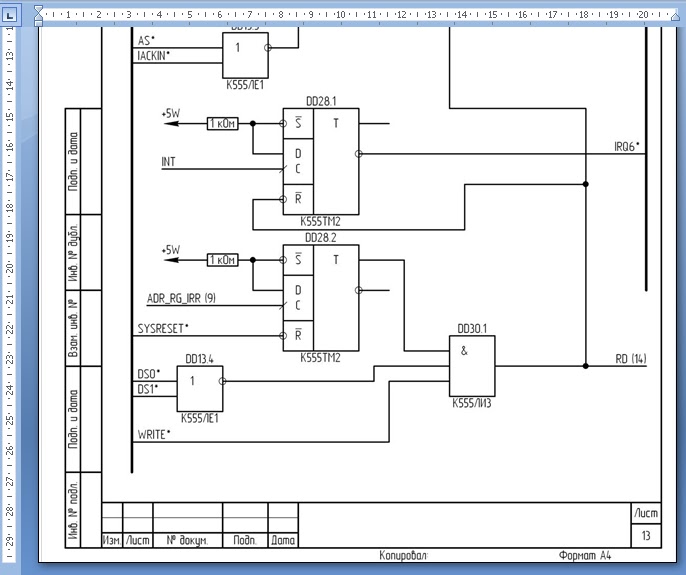Click the horizontal ruler at mark 10
Image resolution: width=686 pixels, height=575 pixels.
[340, 14]
